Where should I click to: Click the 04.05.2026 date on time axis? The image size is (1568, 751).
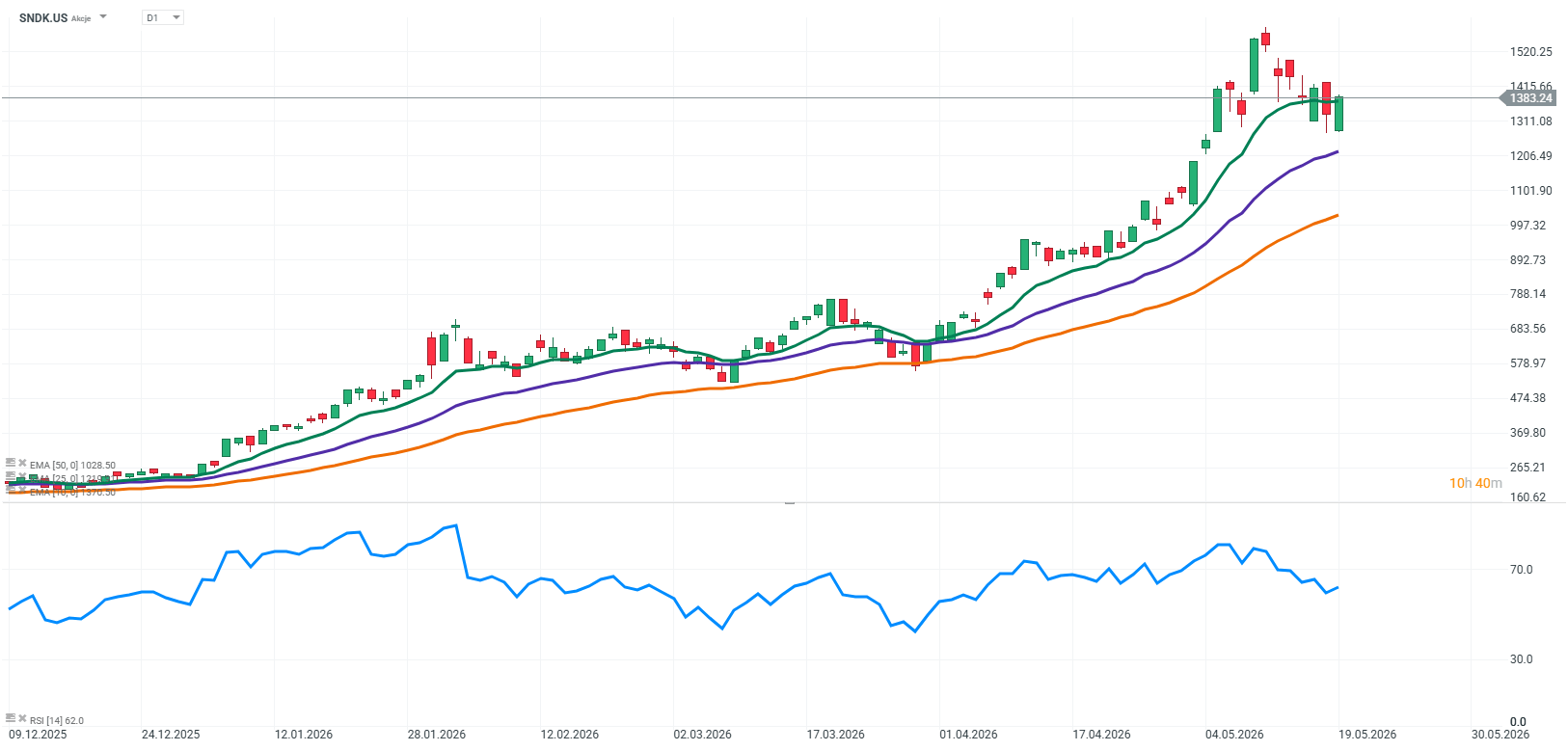(1234, 735)
